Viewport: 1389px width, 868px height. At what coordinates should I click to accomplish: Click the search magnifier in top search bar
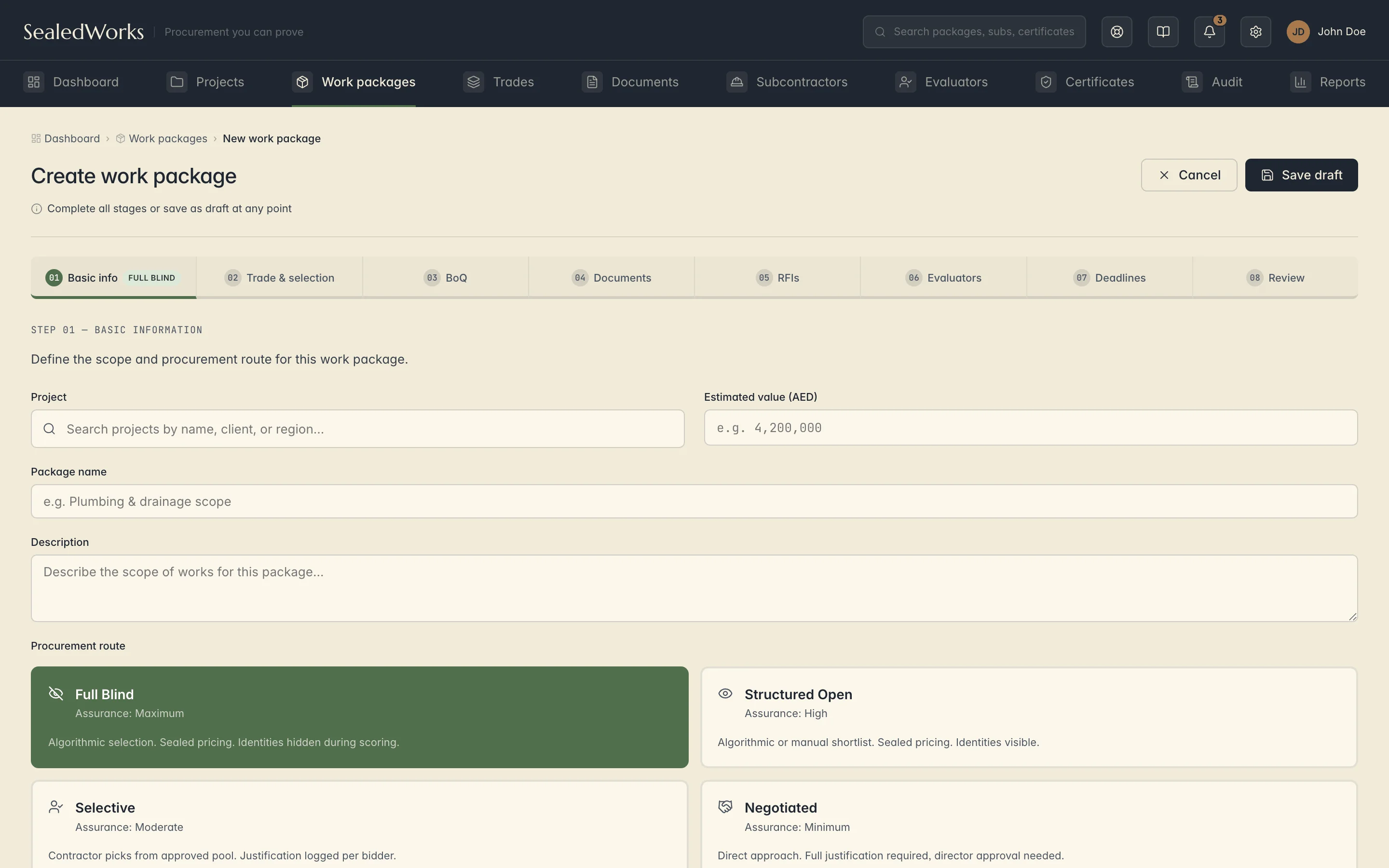click(x=880, y=31)
